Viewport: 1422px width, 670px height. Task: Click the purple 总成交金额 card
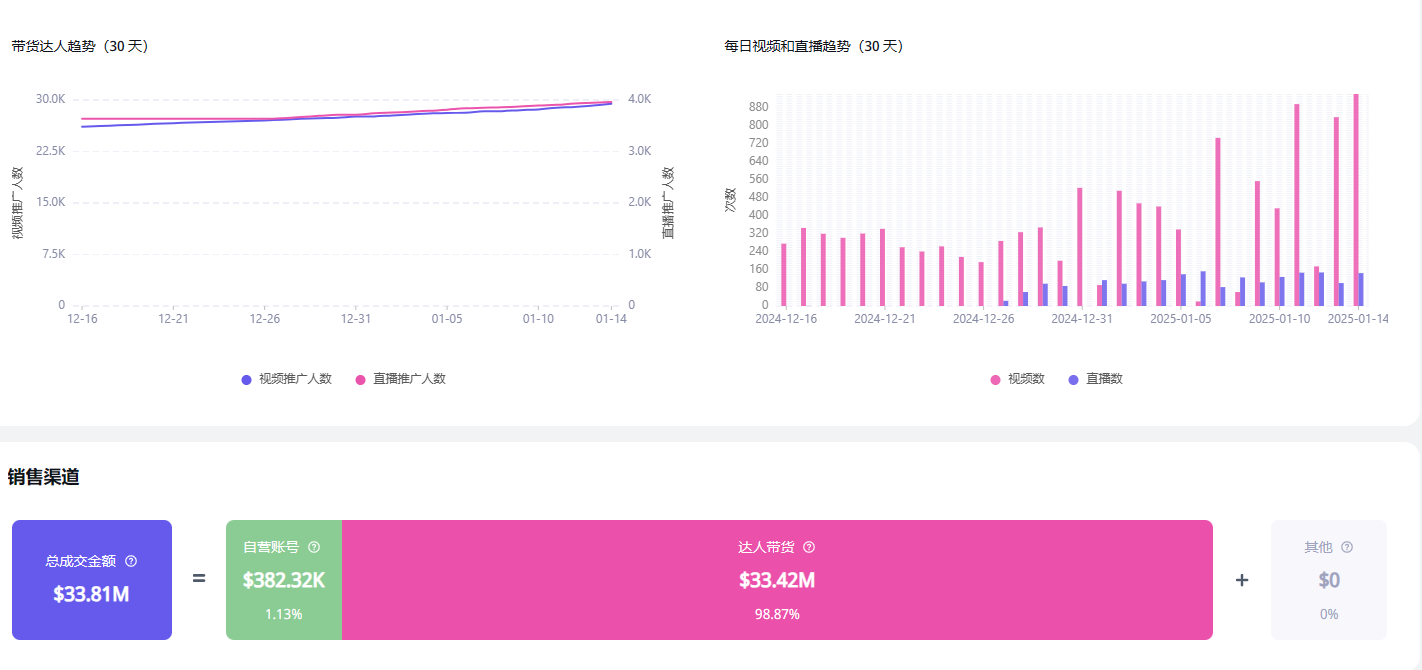[x=92, y=580]
